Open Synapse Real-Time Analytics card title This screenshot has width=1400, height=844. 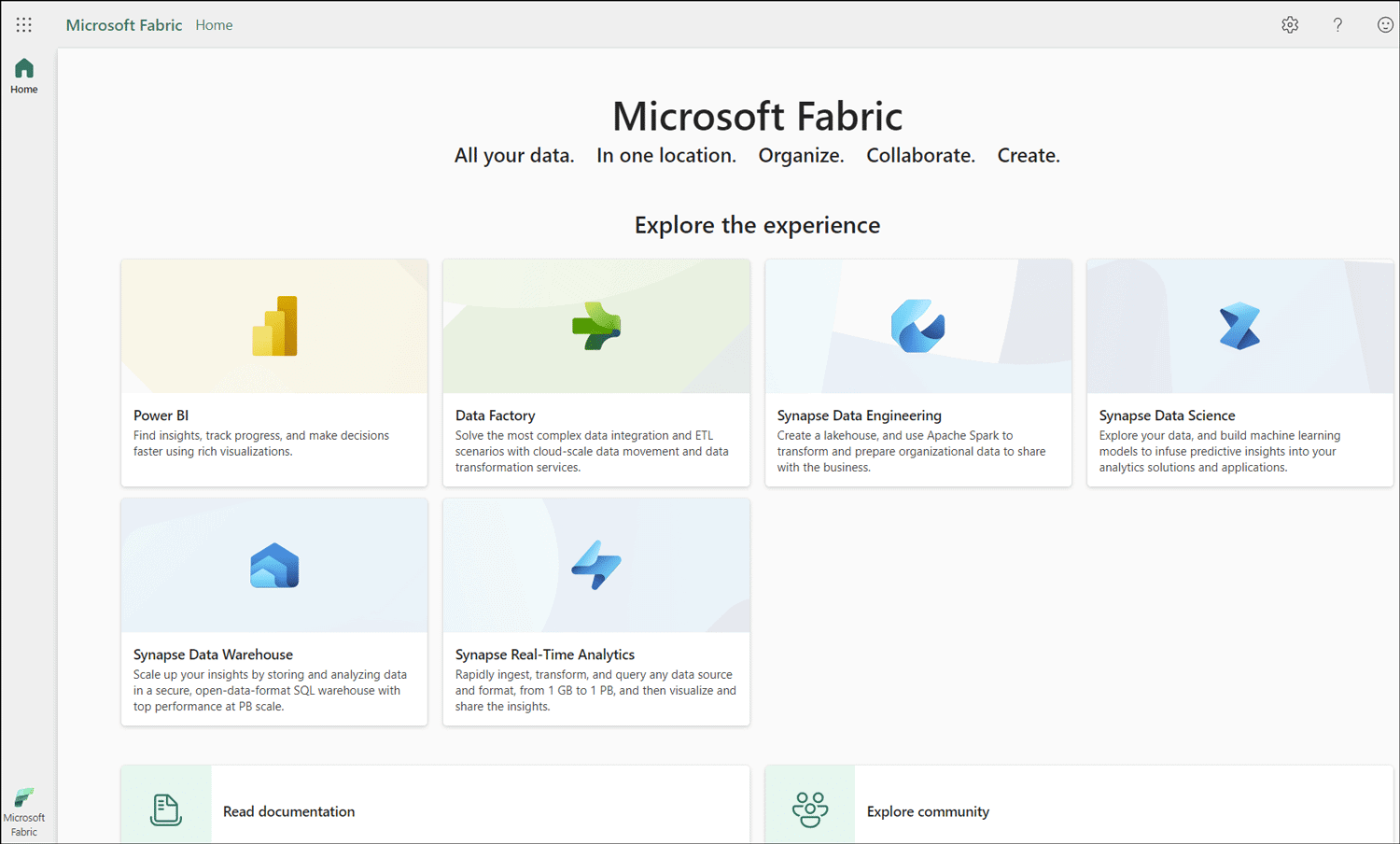[545, 654]
